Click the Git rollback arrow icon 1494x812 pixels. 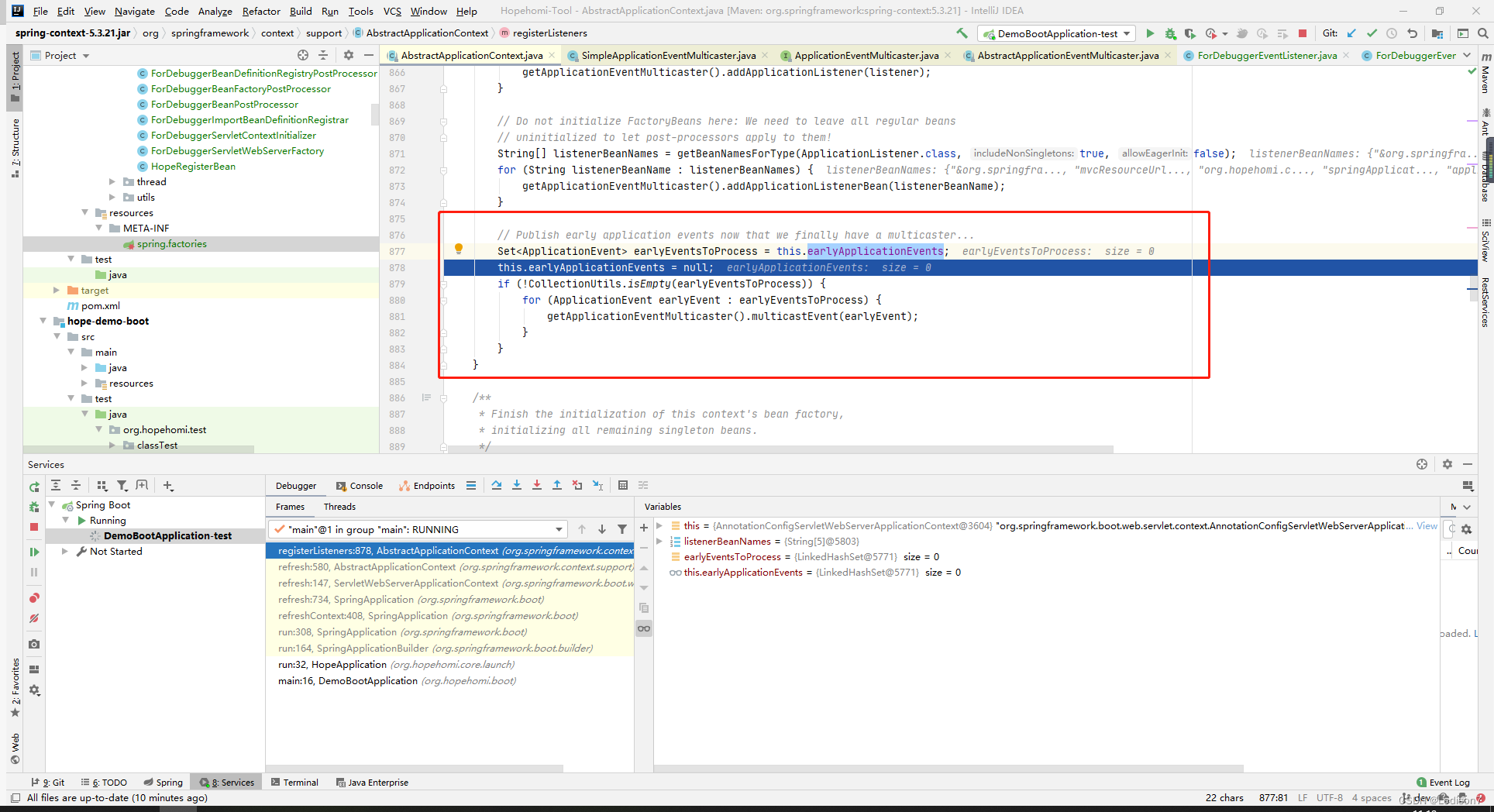coord(1412,33)
